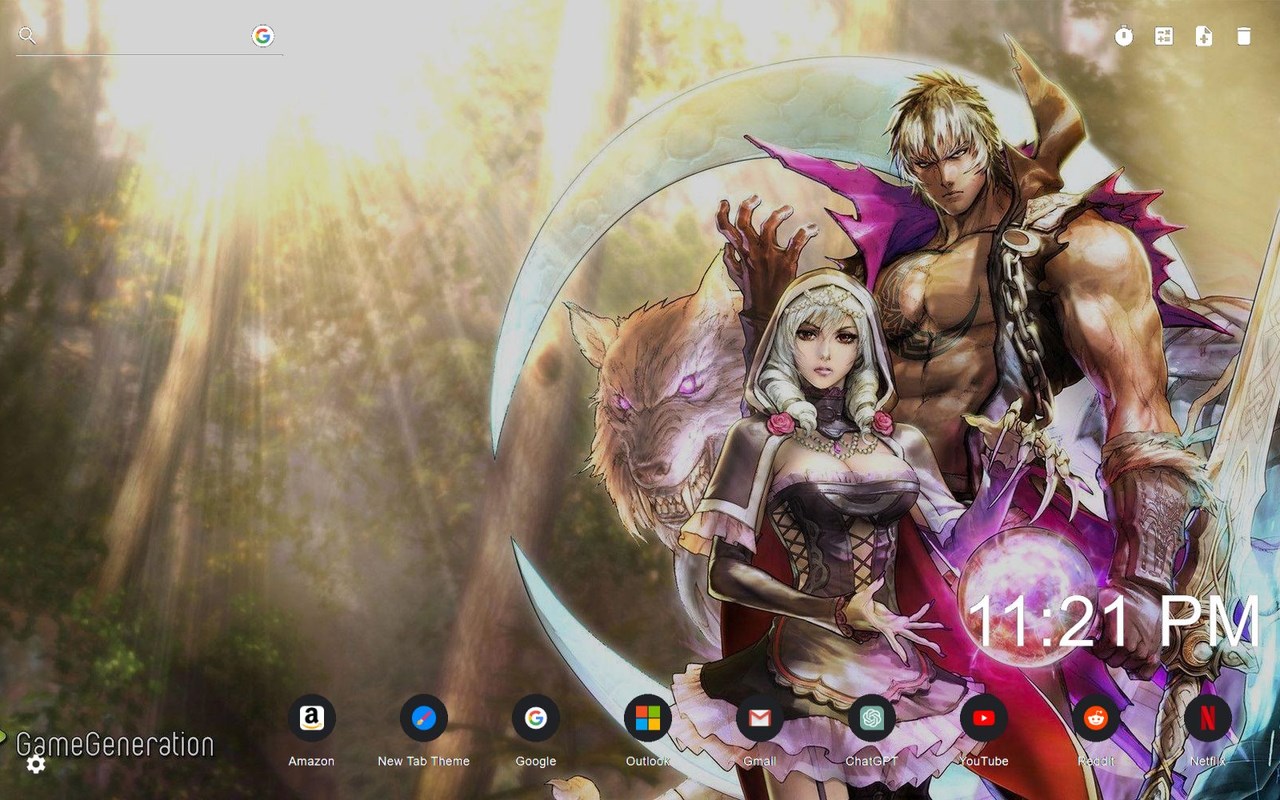Screen dimensions: 1280x800
Task: Open the Gmail shortcut
Action: [x=760, y=719]
